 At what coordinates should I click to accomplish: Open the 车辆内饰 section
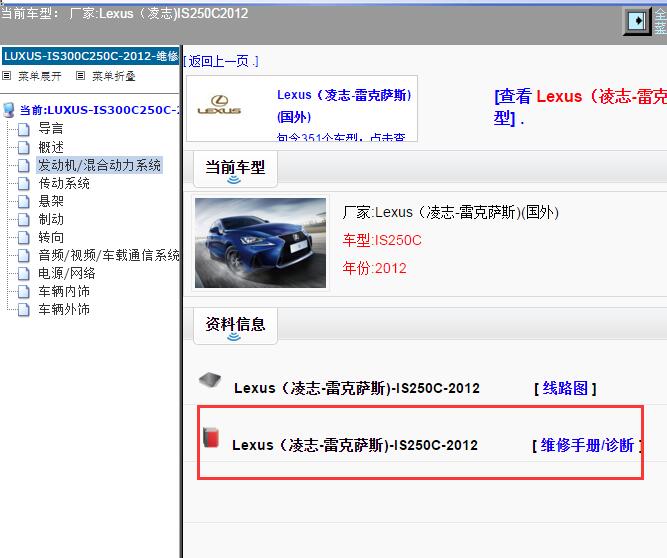64,291
